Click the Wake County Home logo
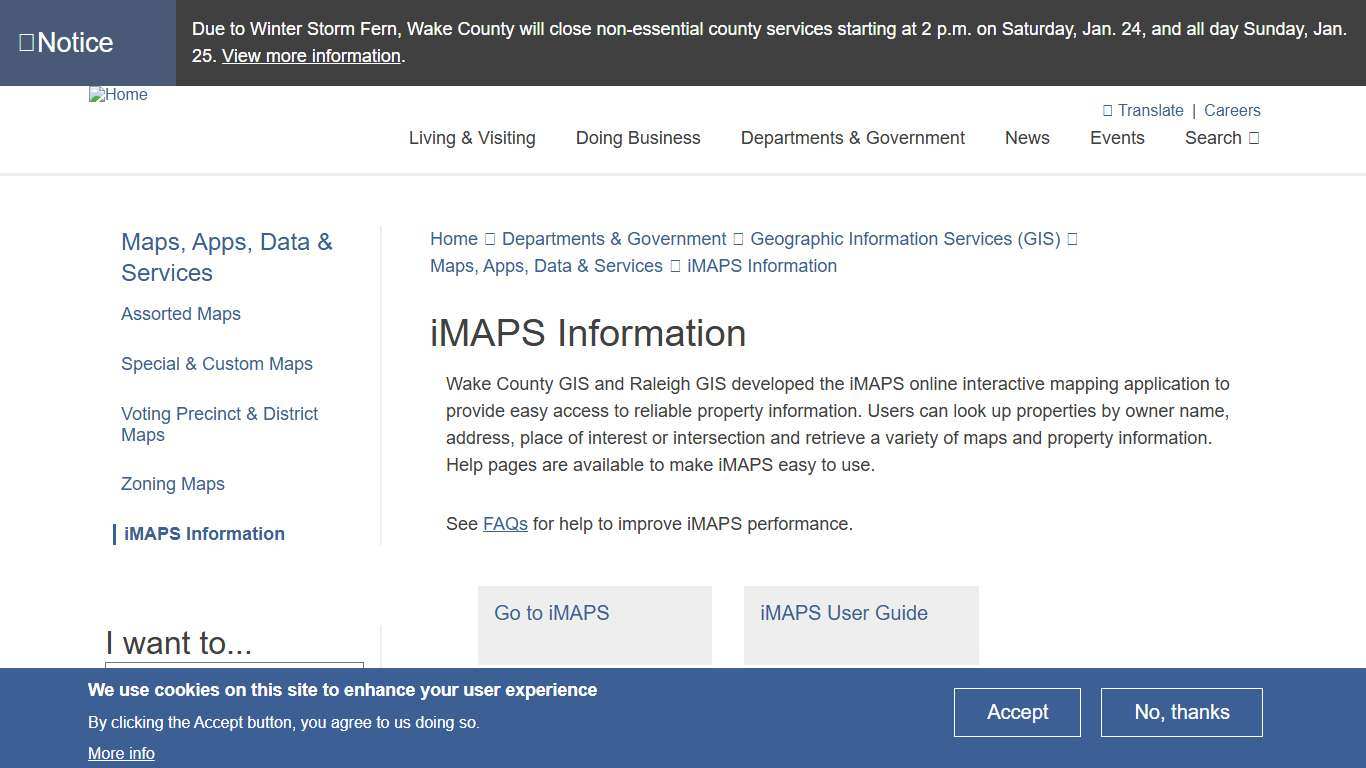Image resolution: width=1366 pixels, height=768 pixels. tap(118, 95)
